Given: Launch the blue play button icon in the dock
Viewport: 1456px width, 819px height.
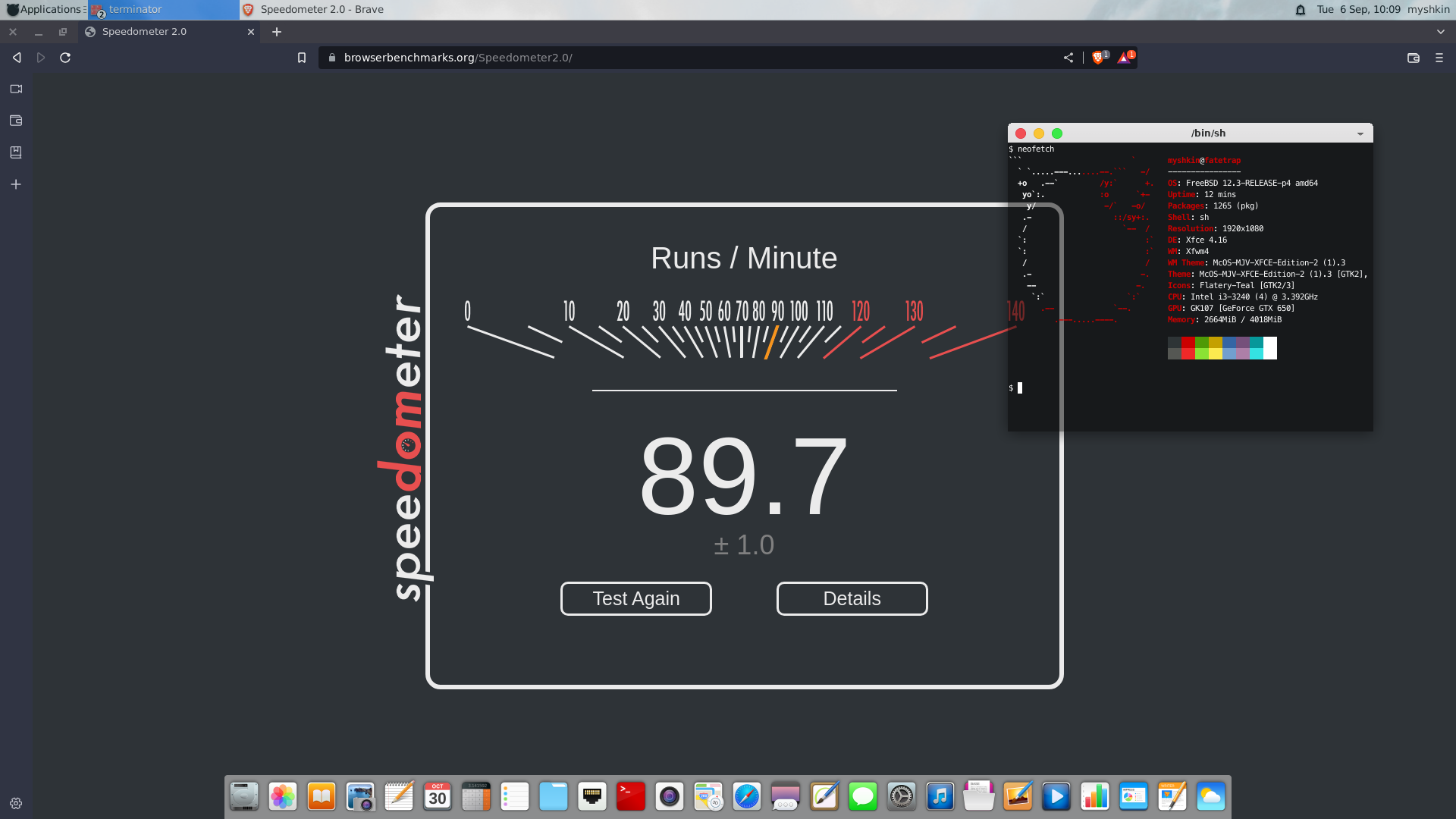Looking at the screenshot, I should (x=1056, y=796).
